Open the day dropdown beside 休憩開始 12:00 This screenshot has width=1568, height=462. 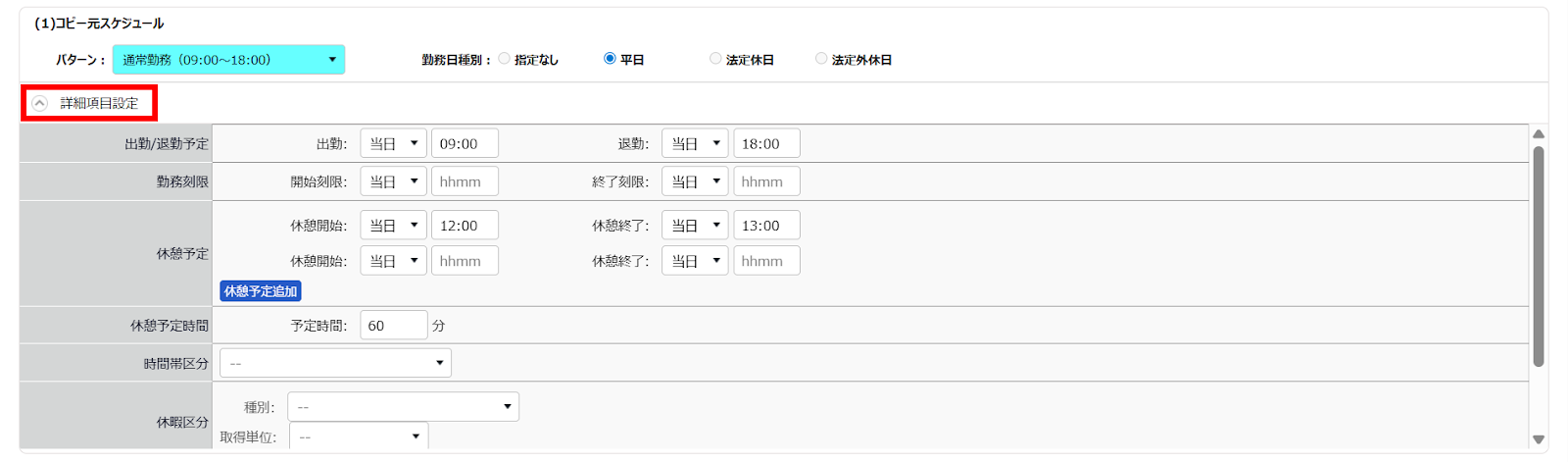pos(393,225)
